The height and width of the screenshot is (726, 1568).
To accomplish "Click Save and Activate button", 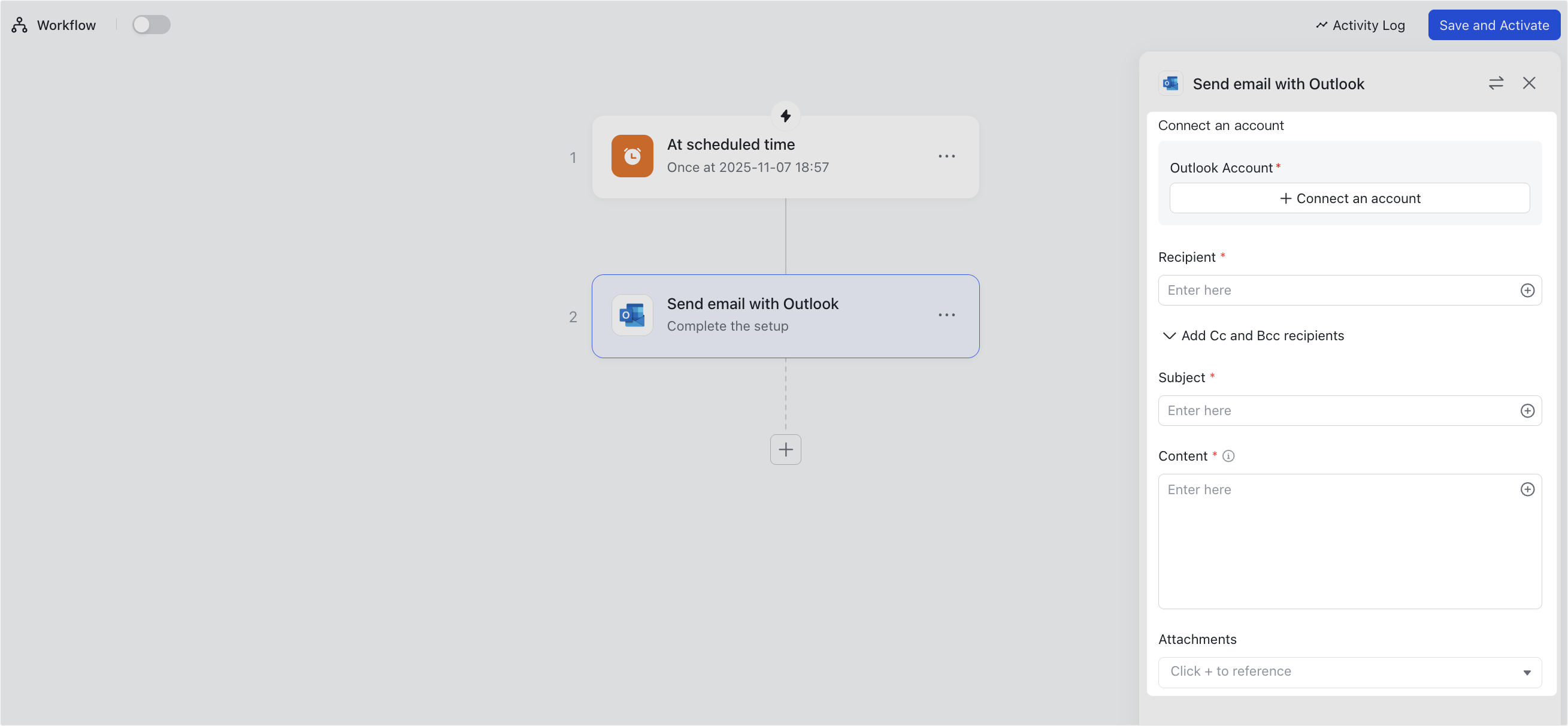I will pos(1494,25).
